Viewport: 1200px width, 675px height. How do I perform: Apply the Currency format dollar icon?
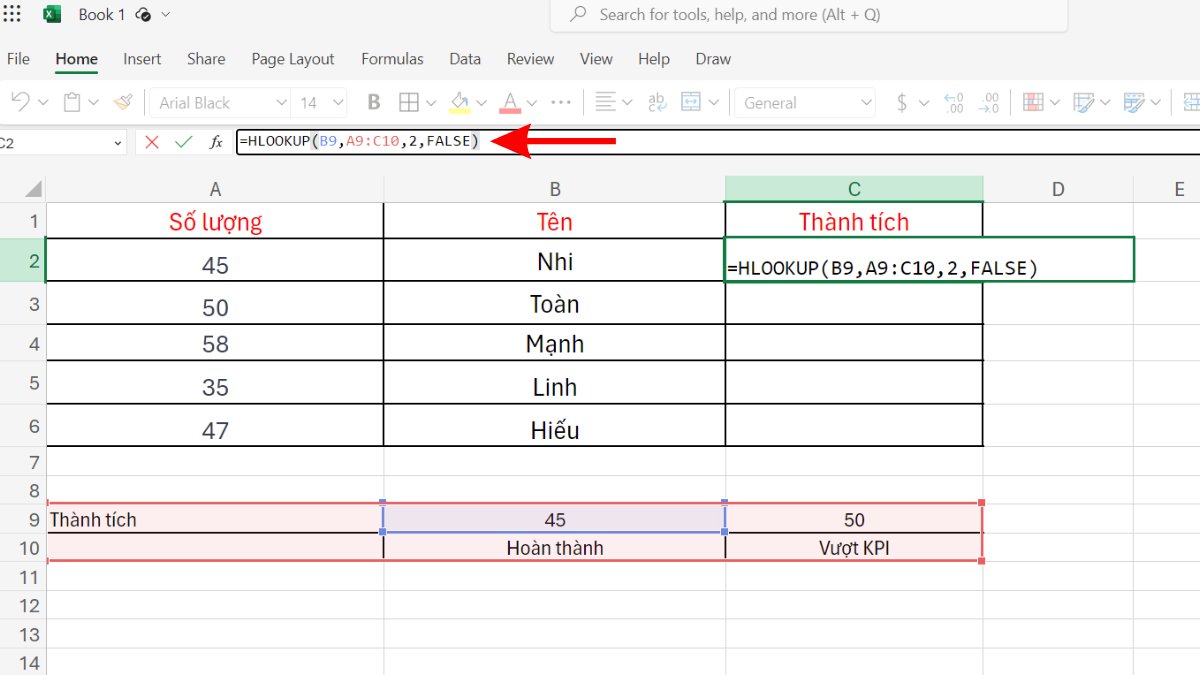pyautogui.click(x=902, y=101)
